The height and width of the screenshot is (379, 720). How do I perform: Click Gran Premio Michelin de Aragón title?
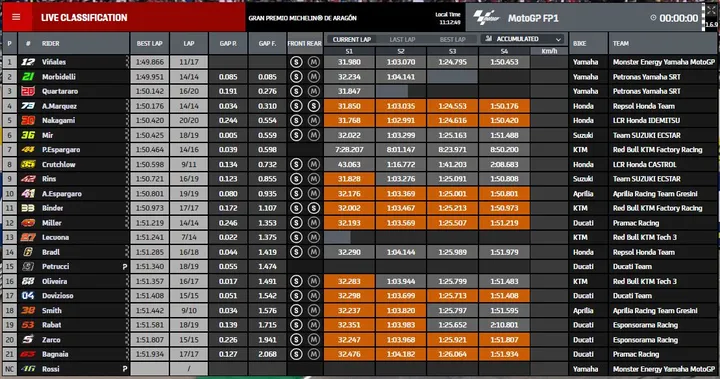pos(303,18)
